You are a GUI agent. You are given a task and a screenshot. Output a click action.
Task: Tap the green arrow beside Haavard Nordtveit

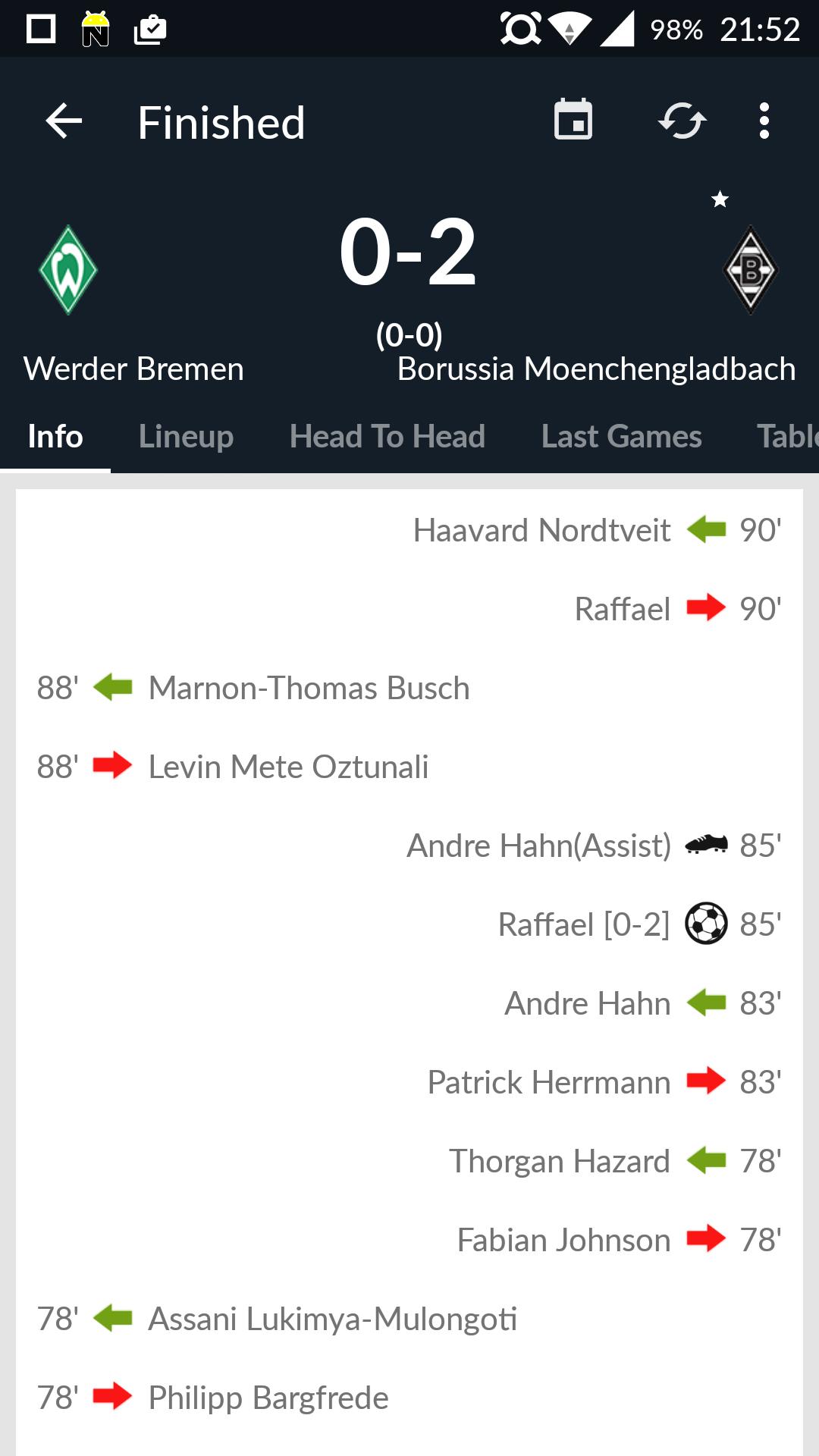click(707, 529)
